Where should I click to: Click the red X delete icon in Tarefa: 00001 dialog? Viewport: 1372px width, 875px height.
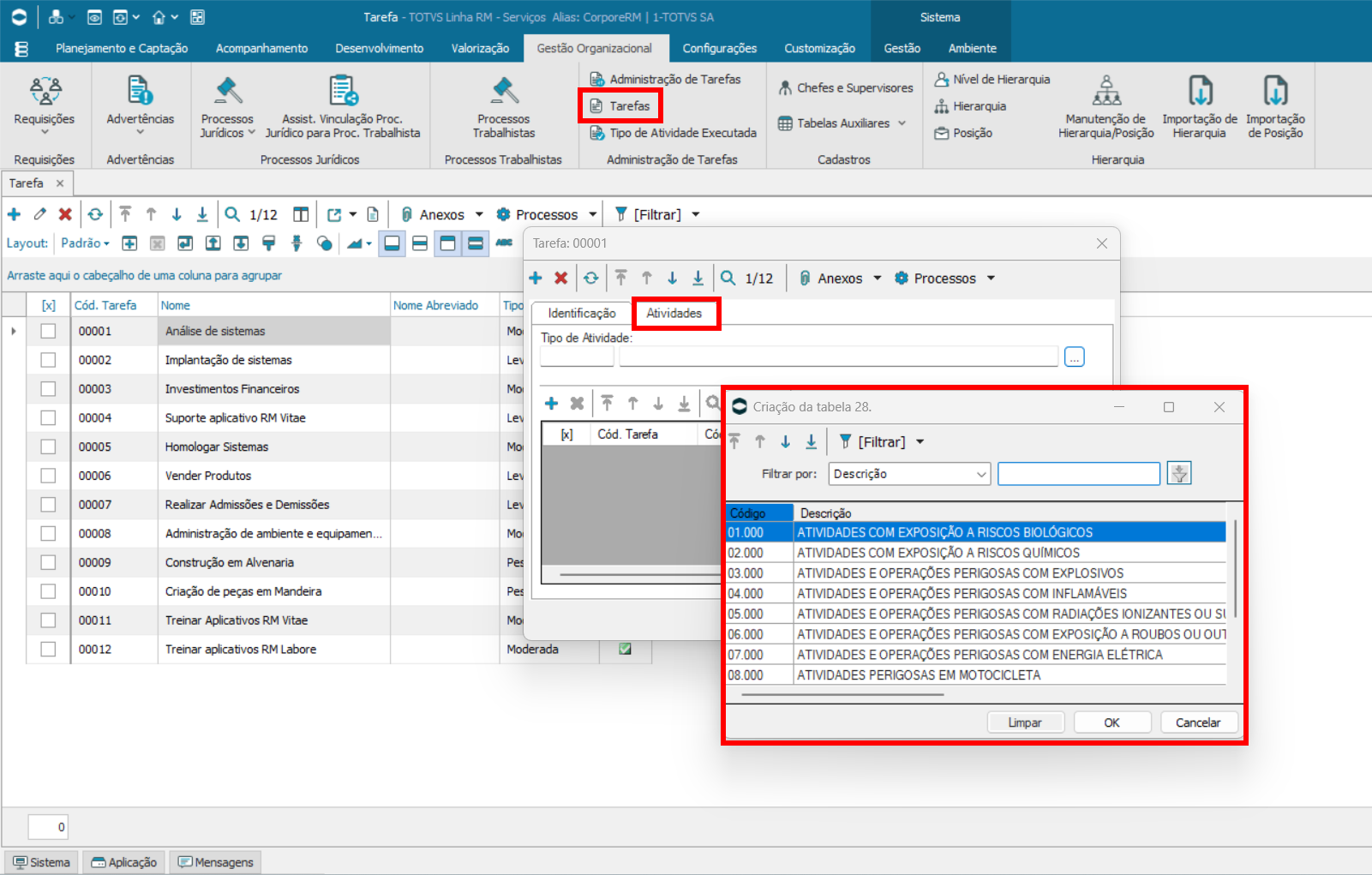561,278
